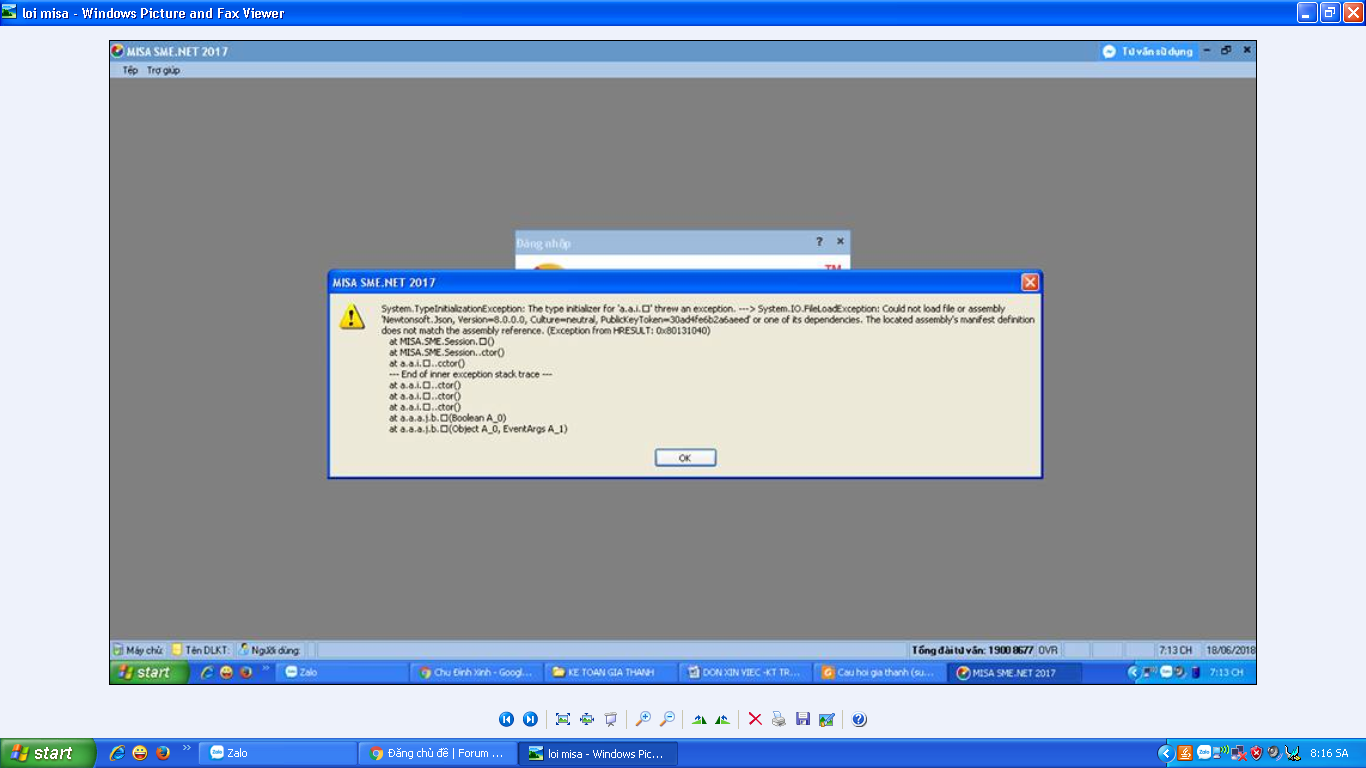Open the Tệp menu in MISA SME.NET
1366x768 pixels.
(x=130, y=70)
